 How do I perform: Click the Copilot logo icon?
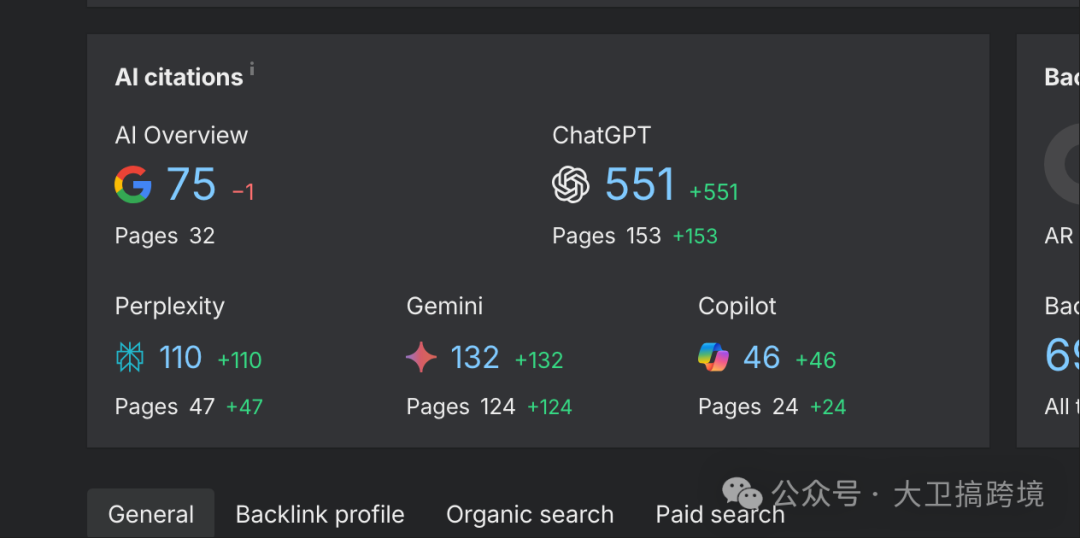pyautogui.click(x=714, y=357)
